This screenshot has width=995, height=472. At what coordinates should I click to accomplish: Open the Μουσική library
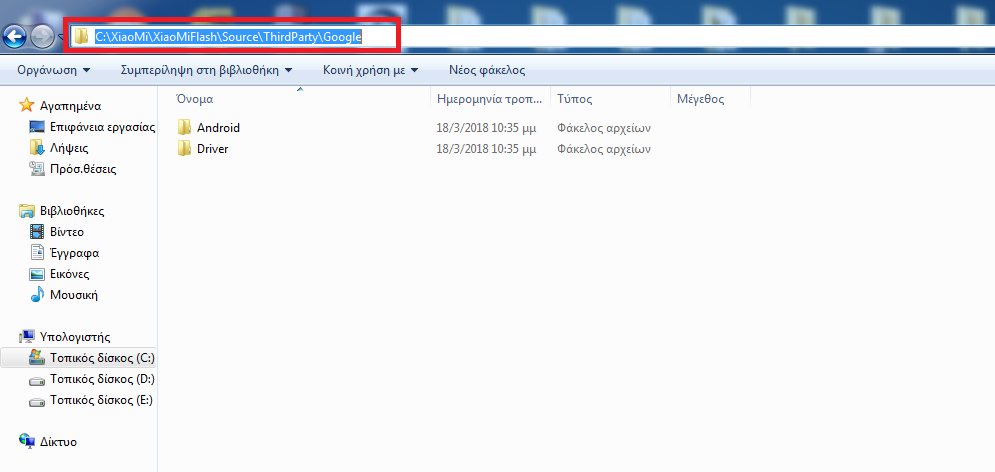point(74,296)
